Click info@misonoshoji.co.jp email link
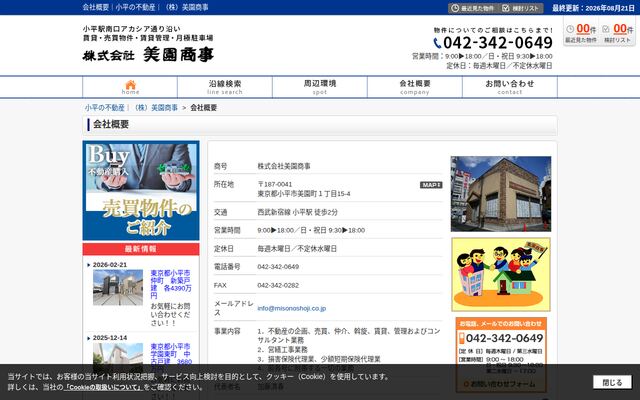 point(291,308)
